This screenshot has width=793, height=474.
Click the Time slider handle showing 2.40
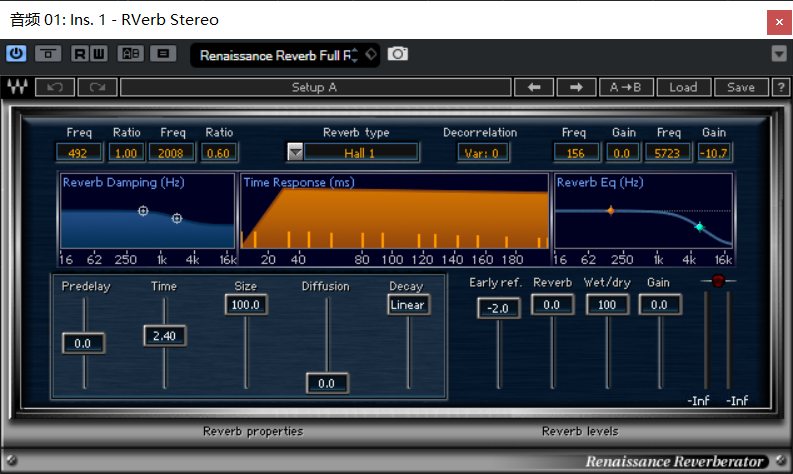coord(165,336)
